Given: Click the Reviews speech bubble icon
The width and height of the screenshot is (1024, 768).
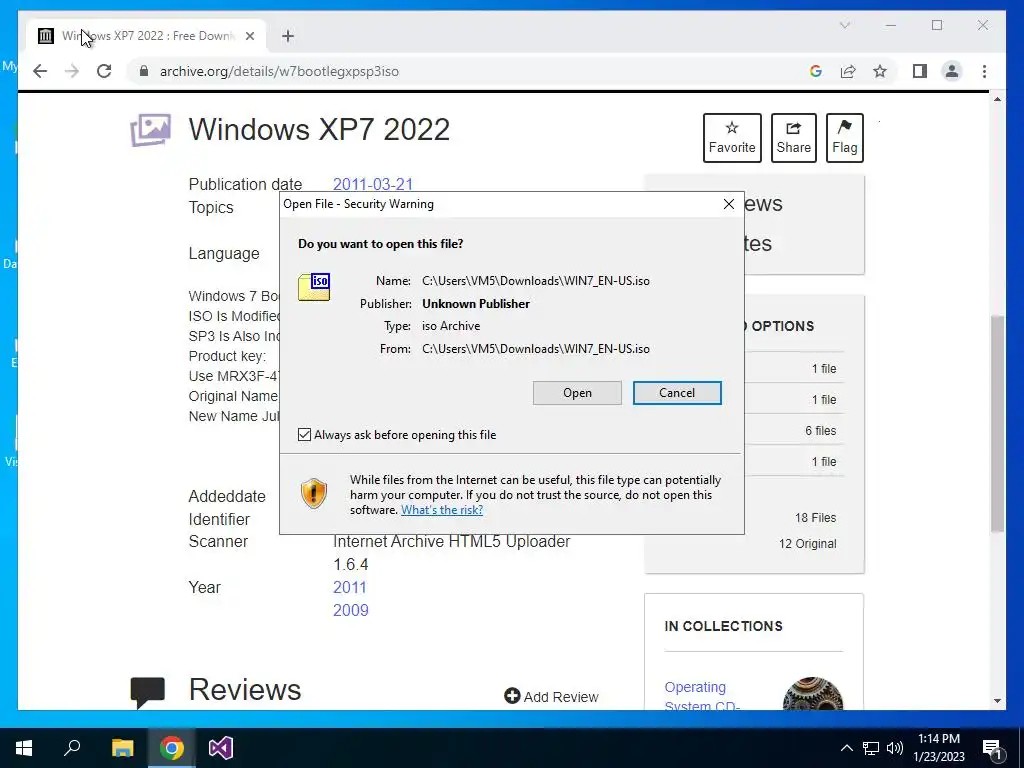Looking at the screenshot, I should (x=148, y=692).
